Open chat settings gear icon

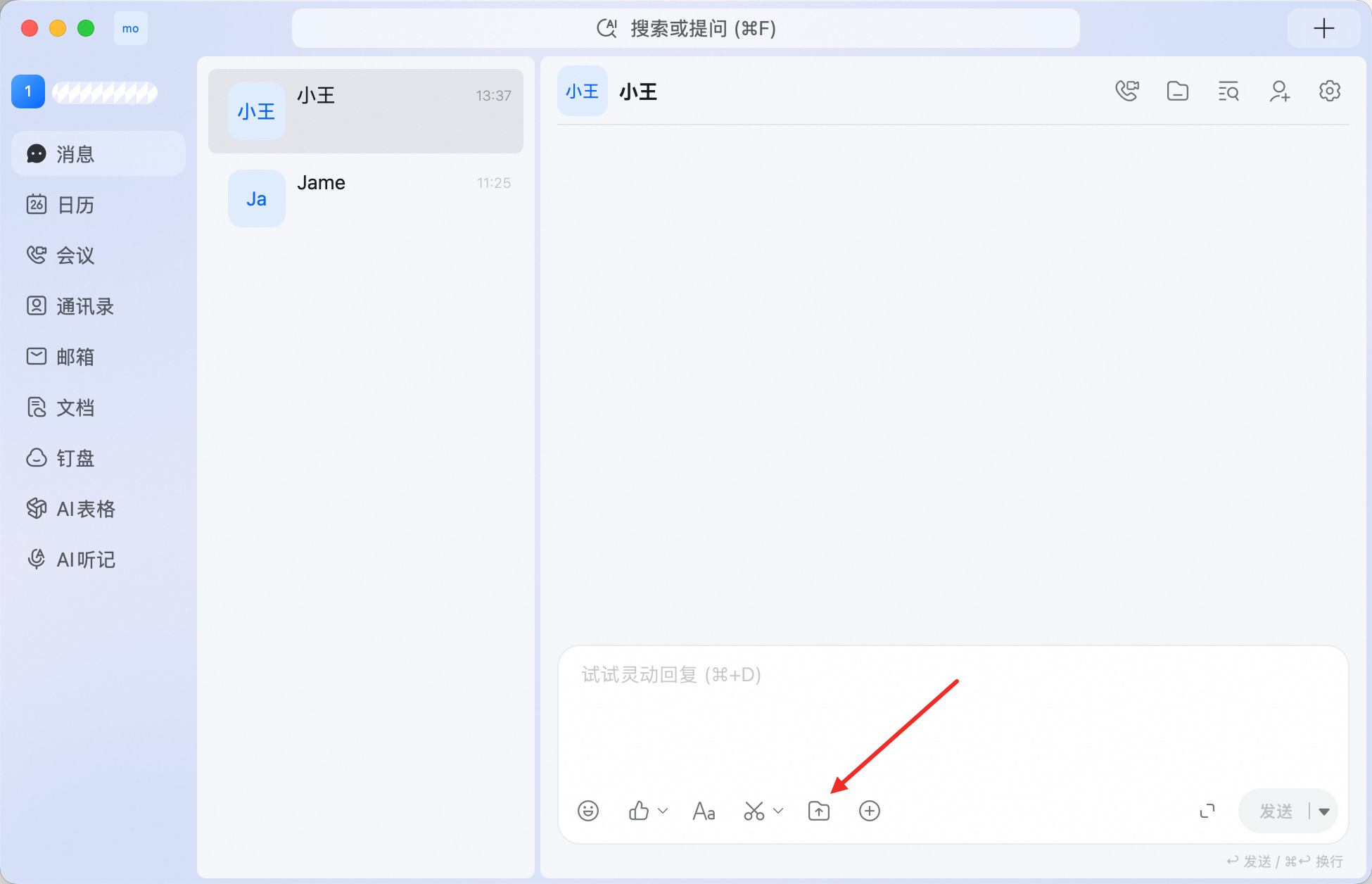1330,91
